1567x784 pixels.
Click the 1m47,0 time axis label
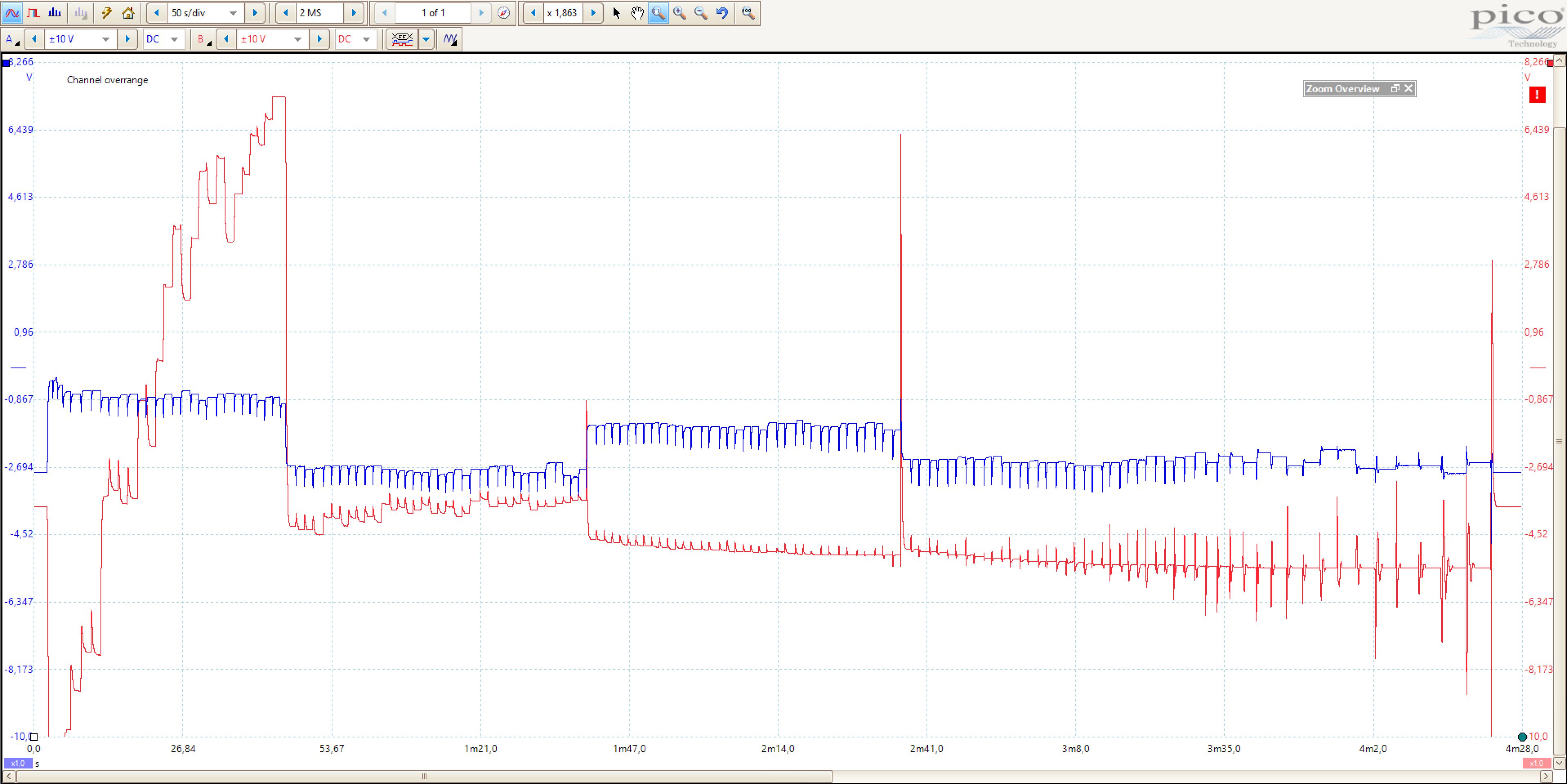point(629,749)
